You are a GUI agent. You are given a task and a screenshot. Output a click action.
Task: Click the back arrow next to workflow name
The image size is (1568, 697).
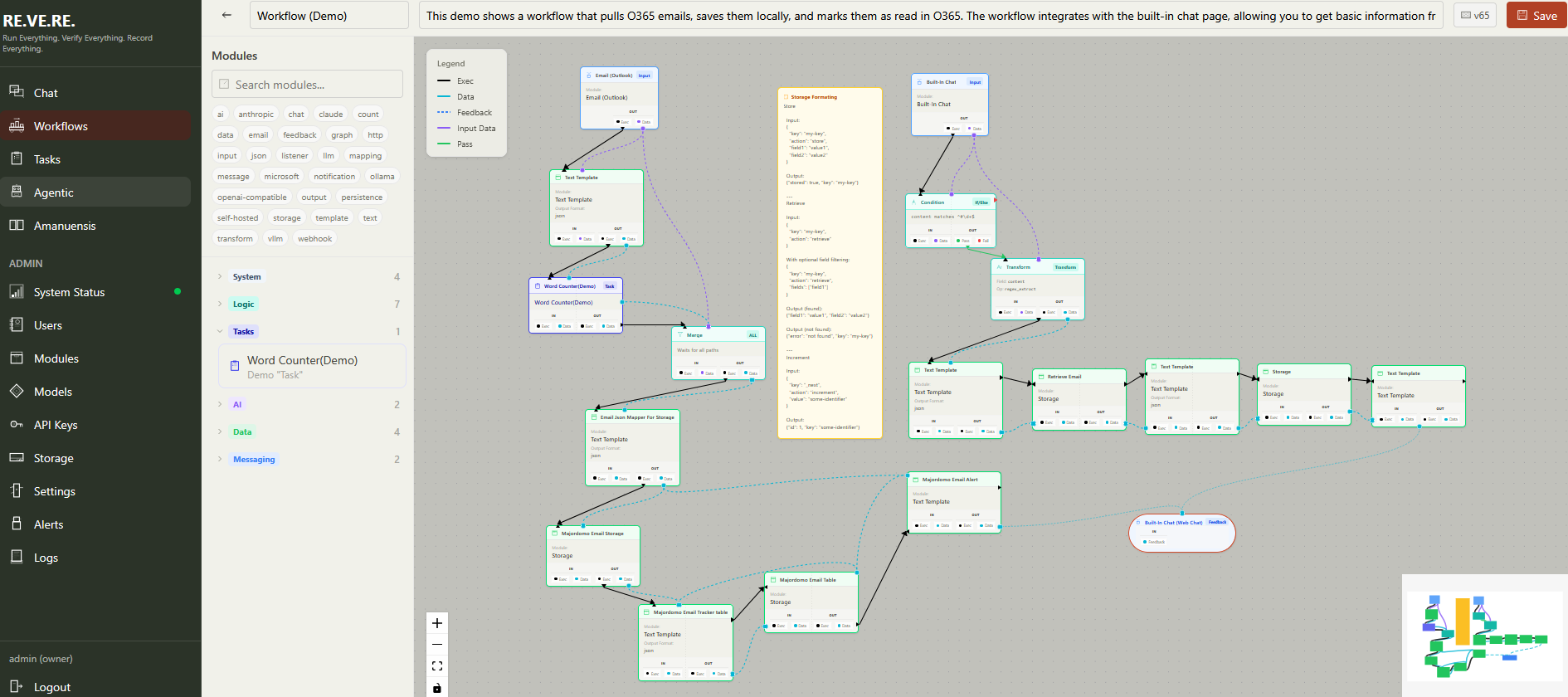226,15
